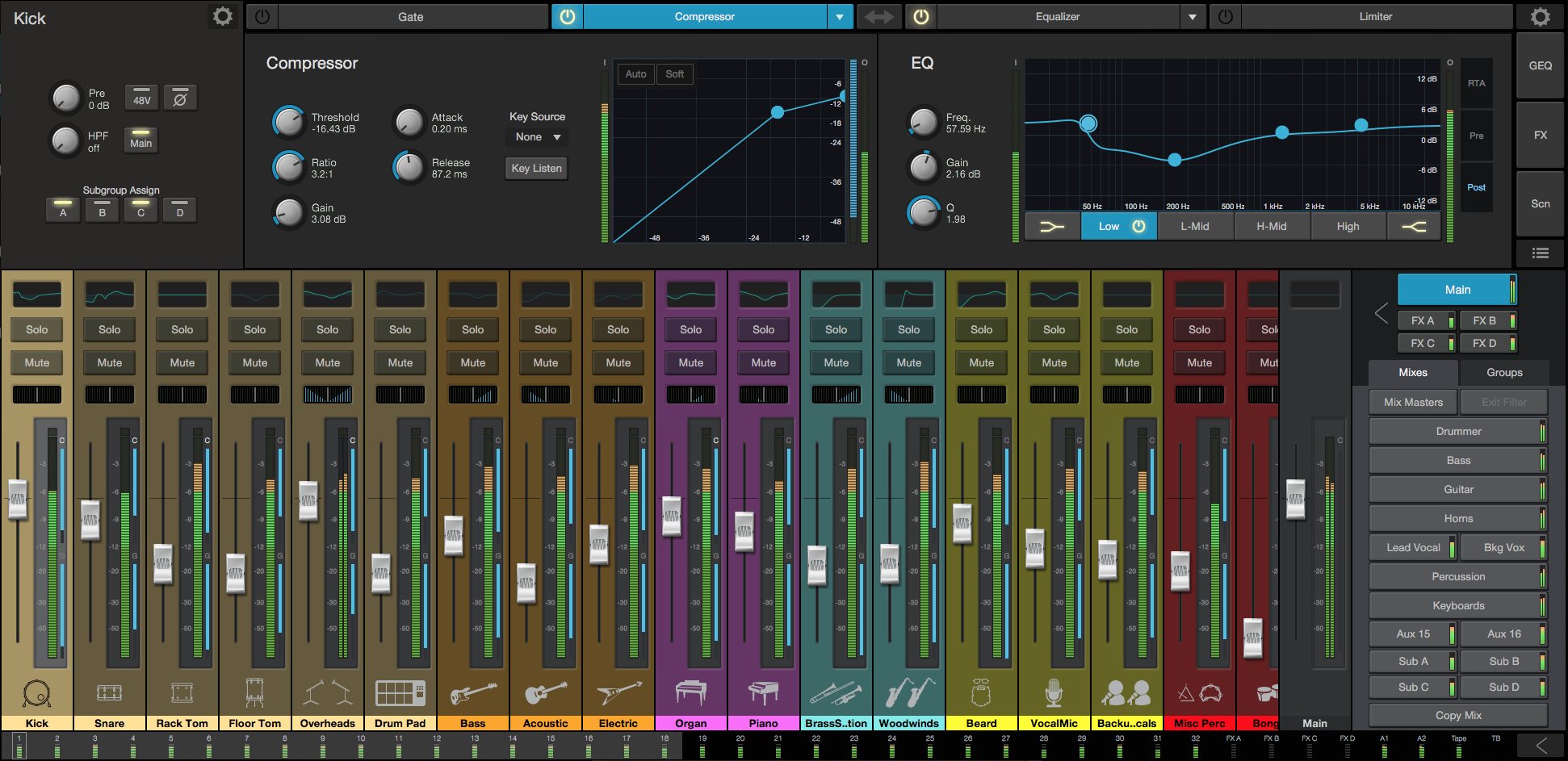Click the Acoustic guitar channel icon

545,692
